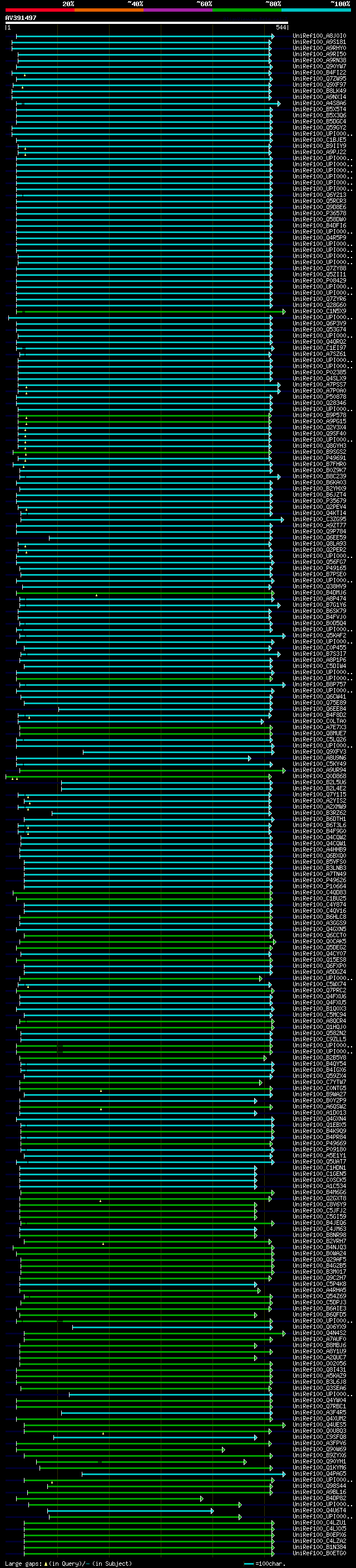Image resolution: width=356 pixels, height=1568 pixels.
Task: Open the UniRef100_Q6BXQ0 entry
Action: point(319,856)
